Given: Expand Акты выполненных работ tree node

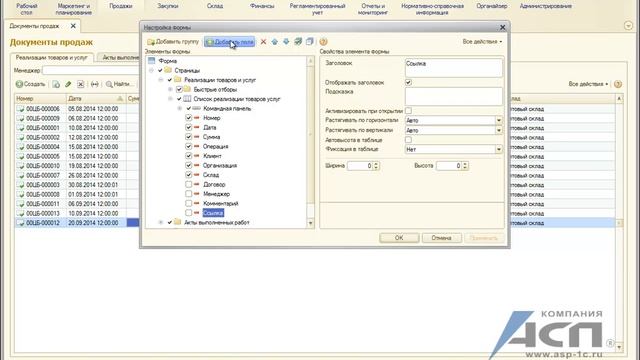Looking at the screenshot, I should pos(161,222).
